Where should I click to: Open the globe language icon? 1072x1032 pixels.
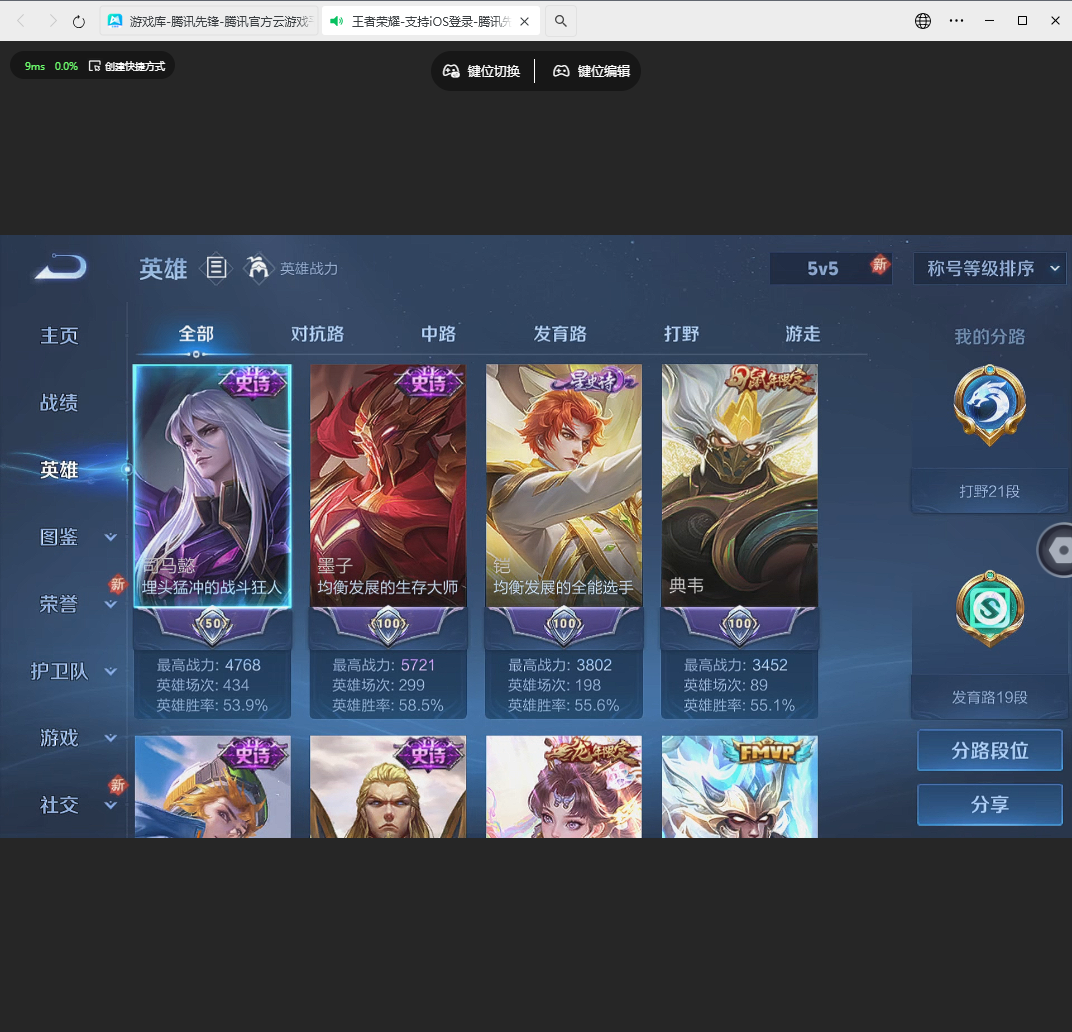coord(923,21)
